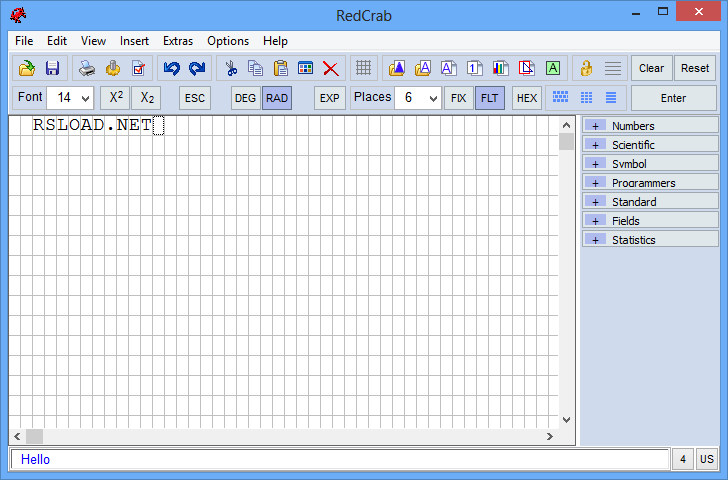The width and height of the screenshot is (728, 480).
Task: Toggle subscript X₂ mode
Action: point(147,97)
